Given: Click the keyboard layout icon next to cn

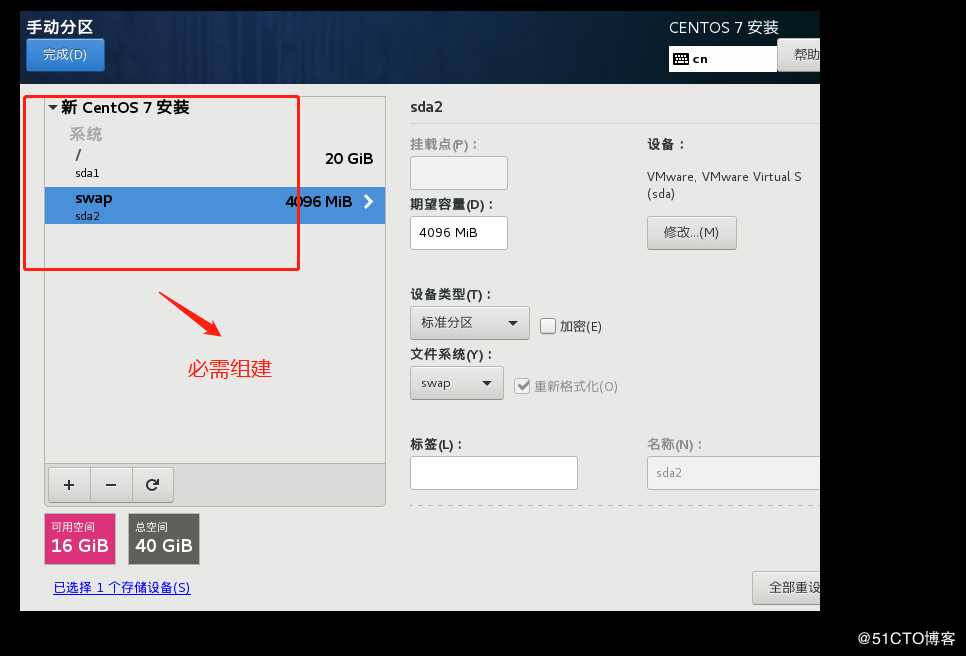Looking at the screenshot, I should pyautogui.click(x=681, y=59).
